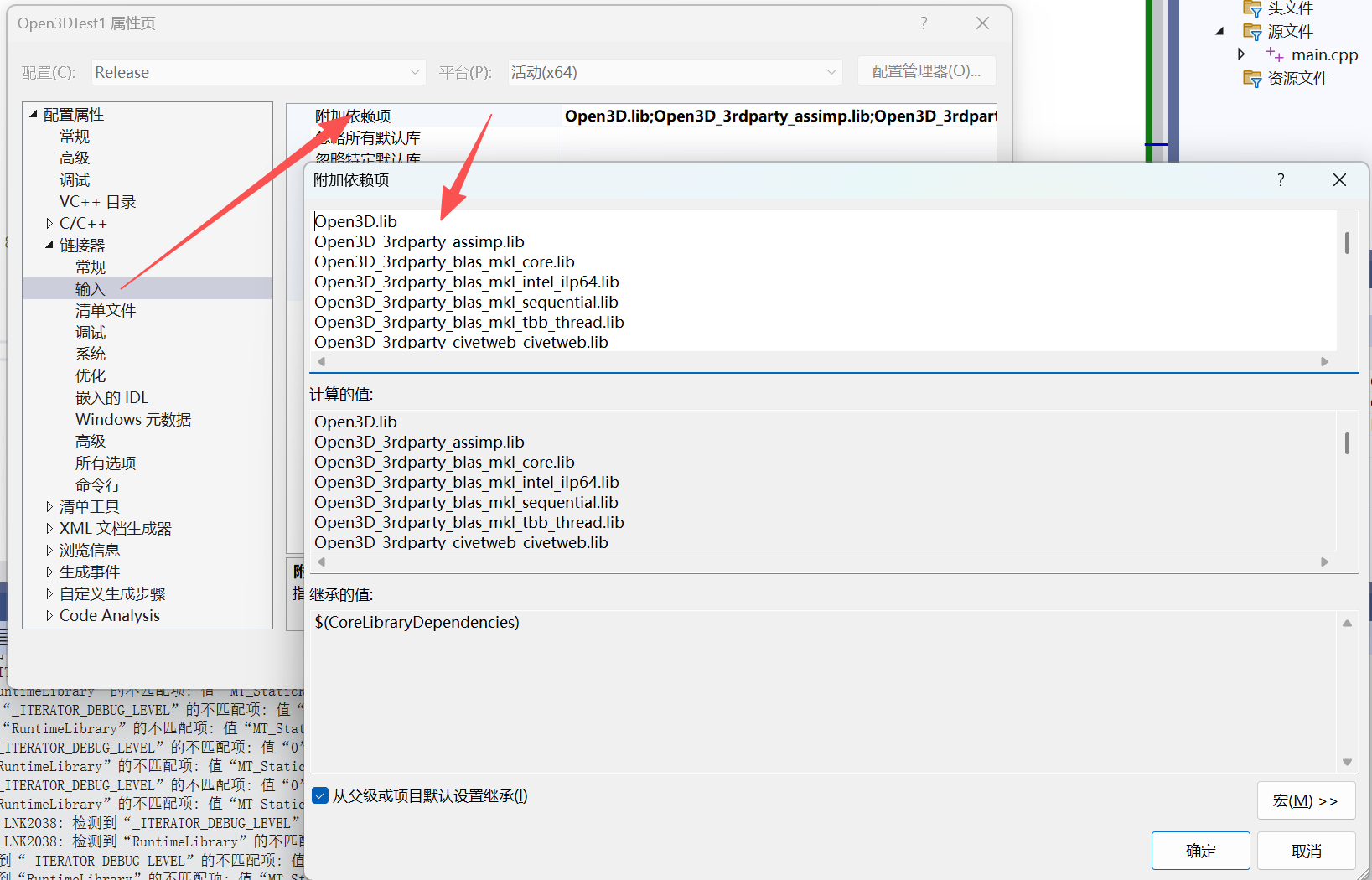Viewport: 1372px width, 880px height.
Task: Select 高级 under 链接器
Action: pyautogui.click(x=91, y=442)
